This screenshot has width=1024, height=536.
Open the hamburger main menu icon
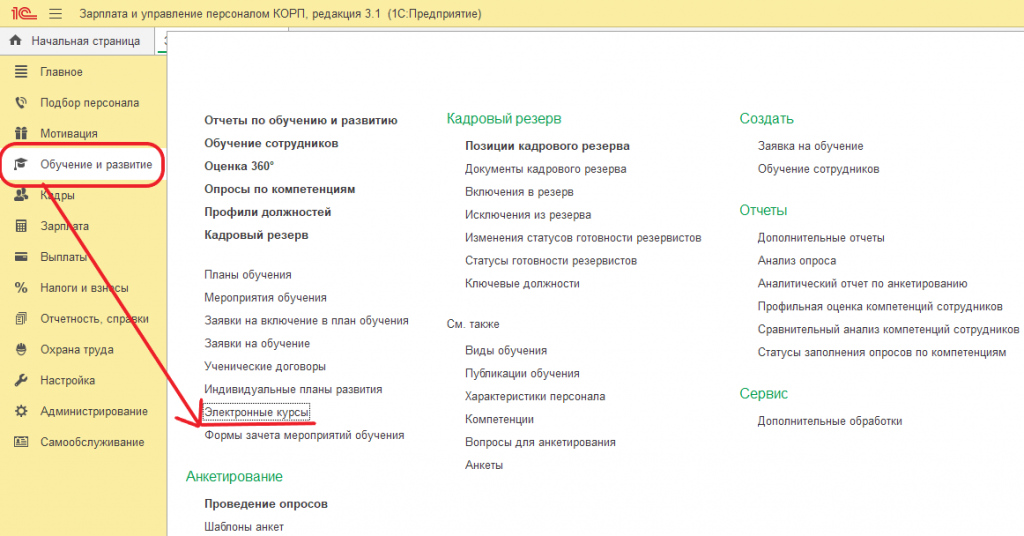coord(56,14)
